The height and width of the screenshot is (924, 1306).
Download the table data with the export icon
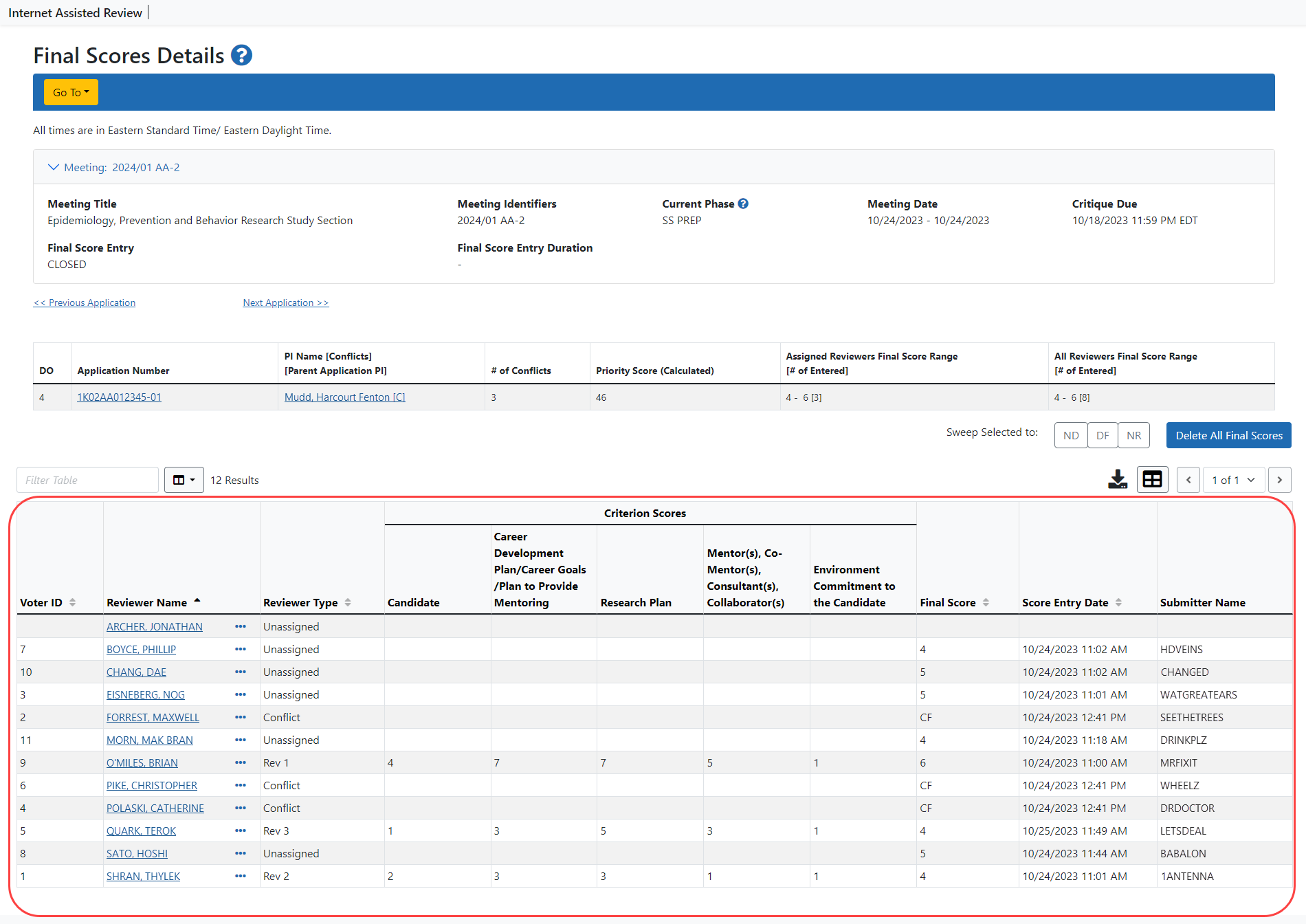point(1118,479)
